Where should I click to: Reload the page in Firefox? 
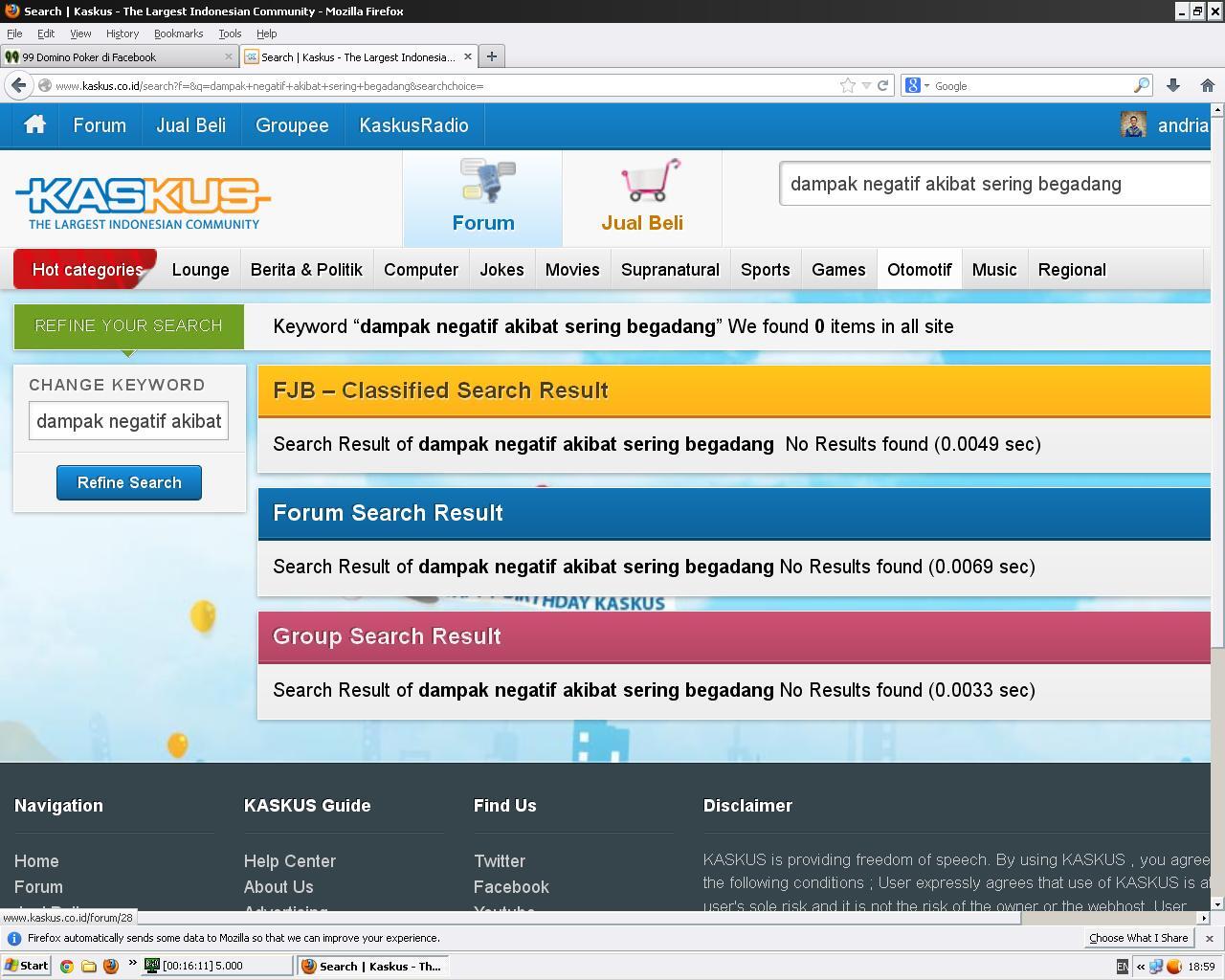[x=883, y=85]
